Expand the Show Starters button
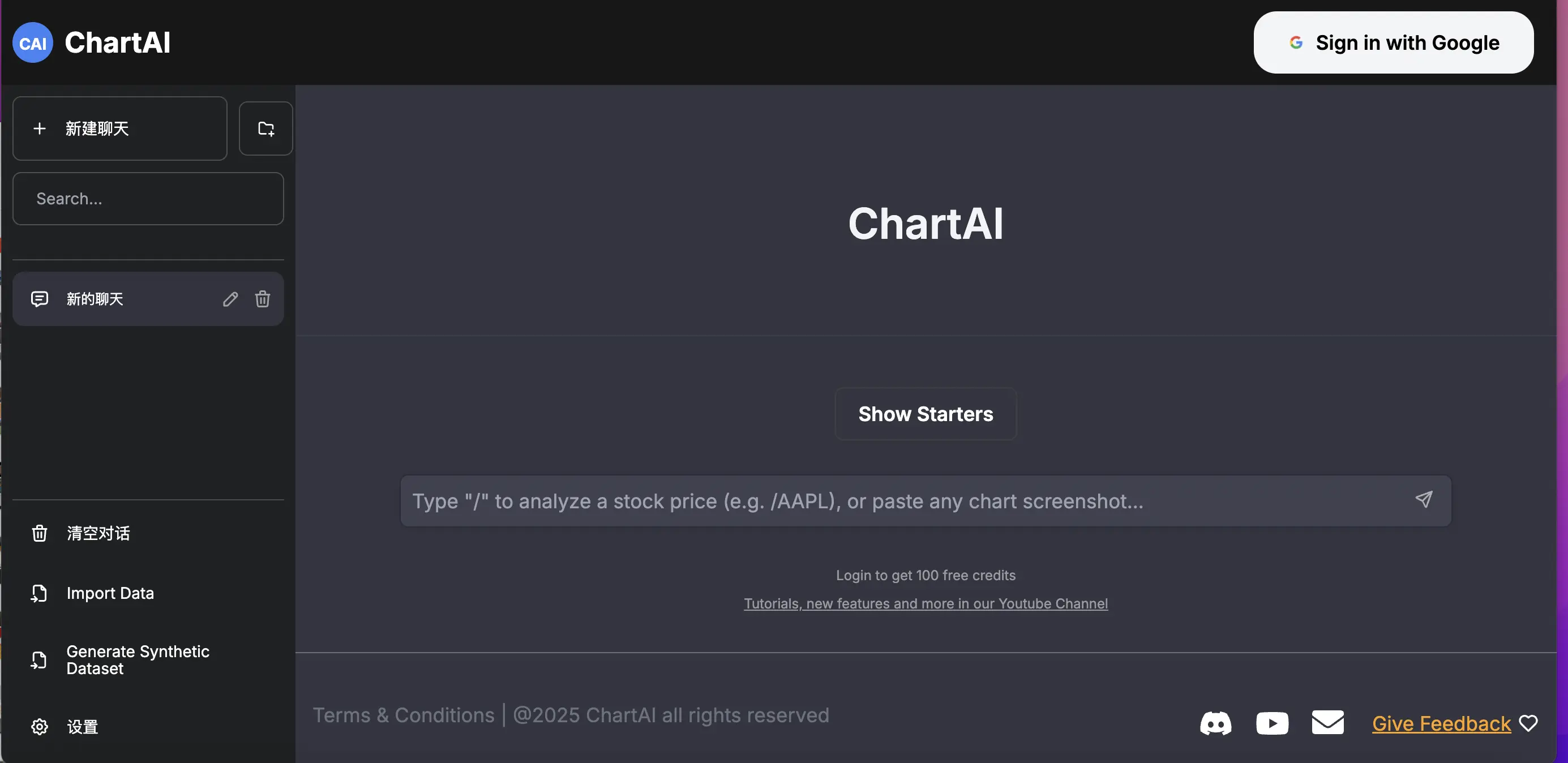The width and height of the screenshot is (1568, 763). click(x=925, y=414)
